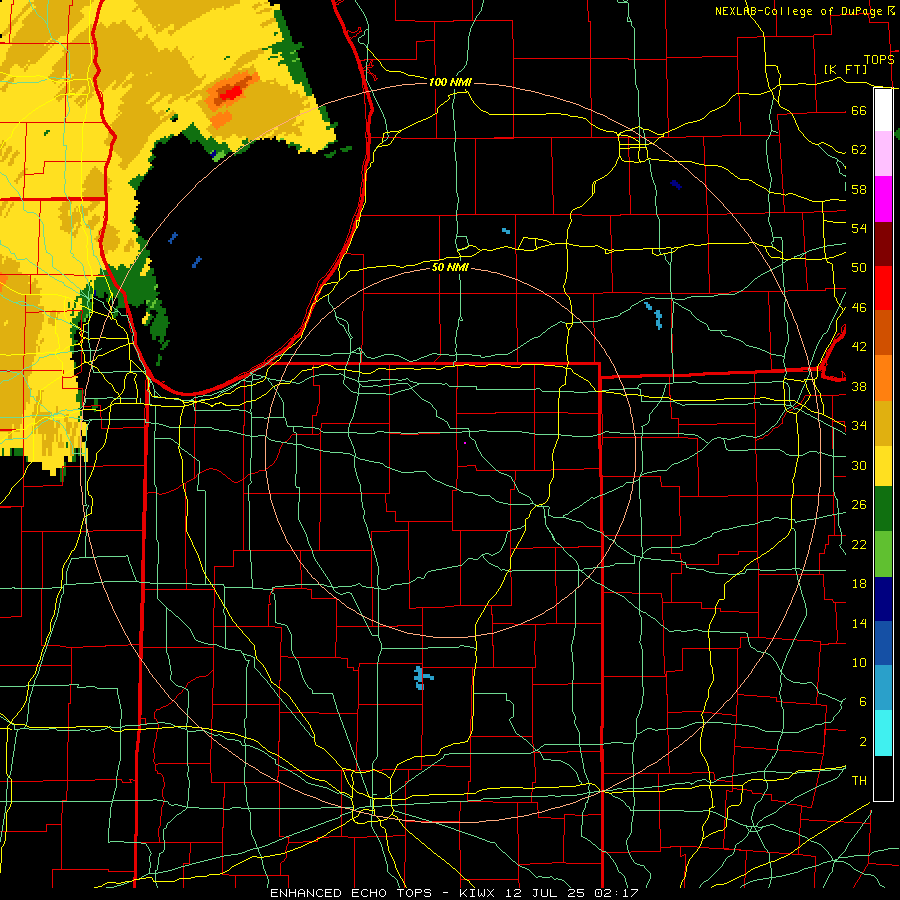The image size is (900, 900).
Task: Click the 26 legend value
Action: point(859,505)
